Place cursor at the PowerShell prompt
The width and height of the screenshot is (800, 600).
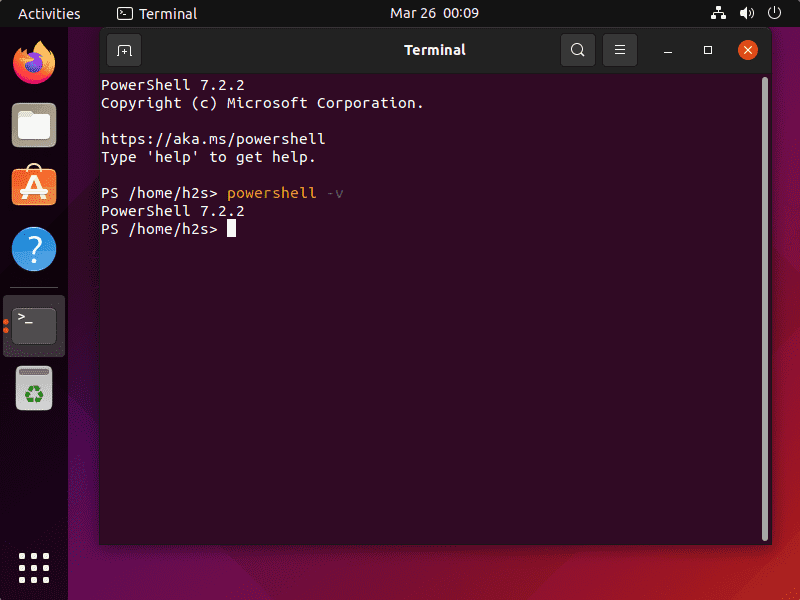(x=232, y=228)
